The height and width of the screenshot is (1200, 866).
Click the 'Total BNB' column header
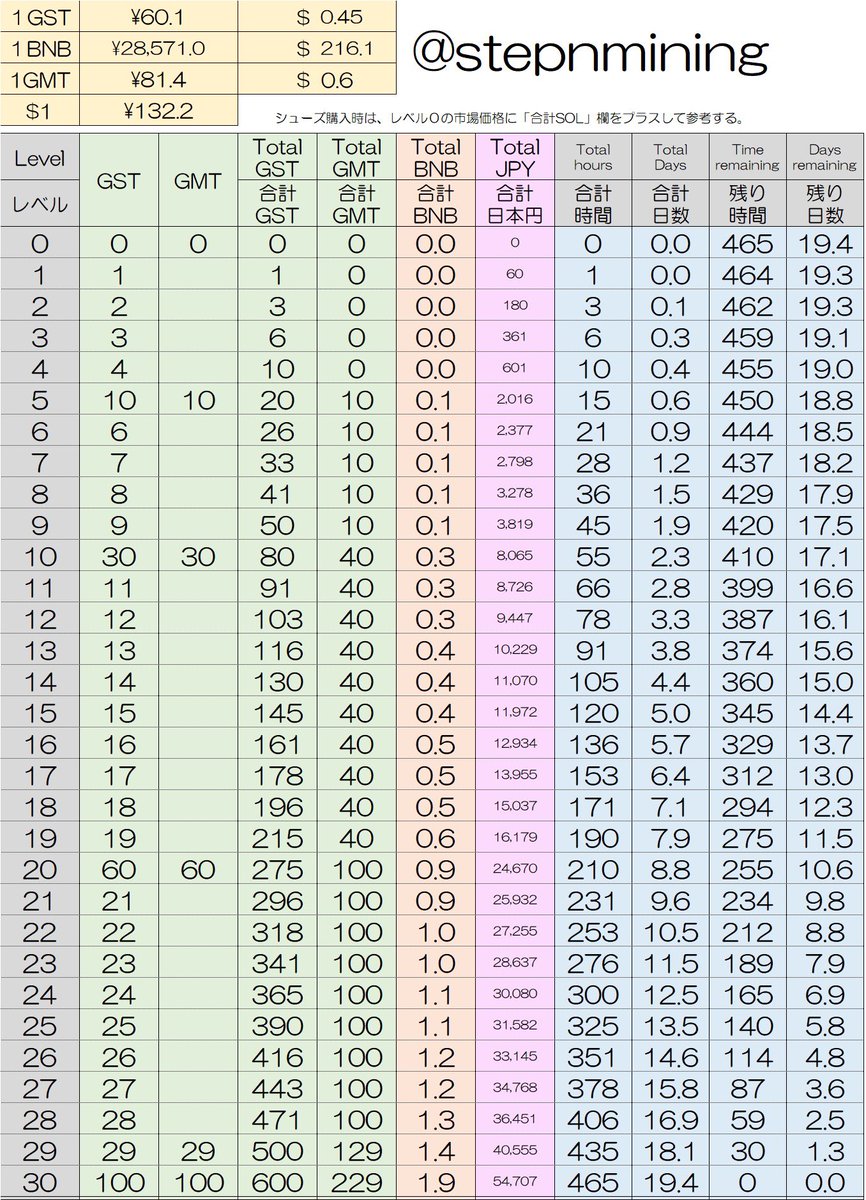[436, 157]
